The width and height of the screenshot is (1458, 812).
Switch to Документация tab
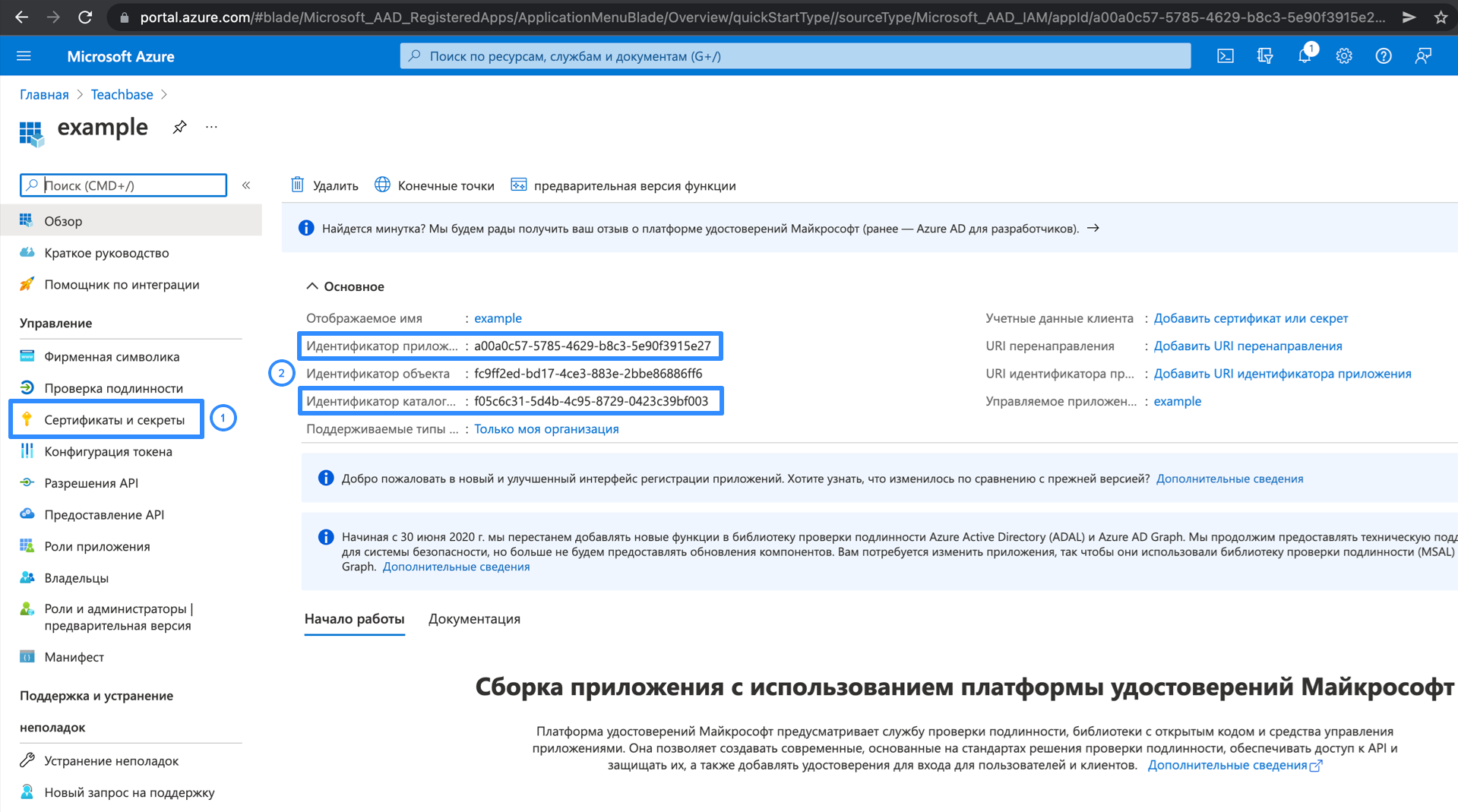(474, 619)
